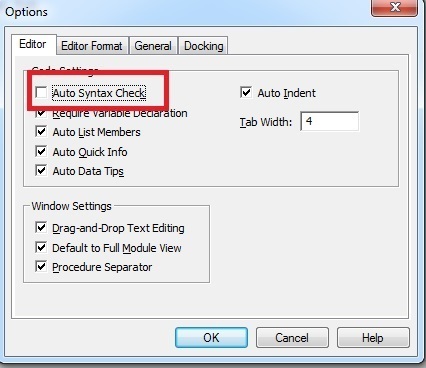
Task: Toggle the Auto Indent checkbox
Action: click(246, 92)
